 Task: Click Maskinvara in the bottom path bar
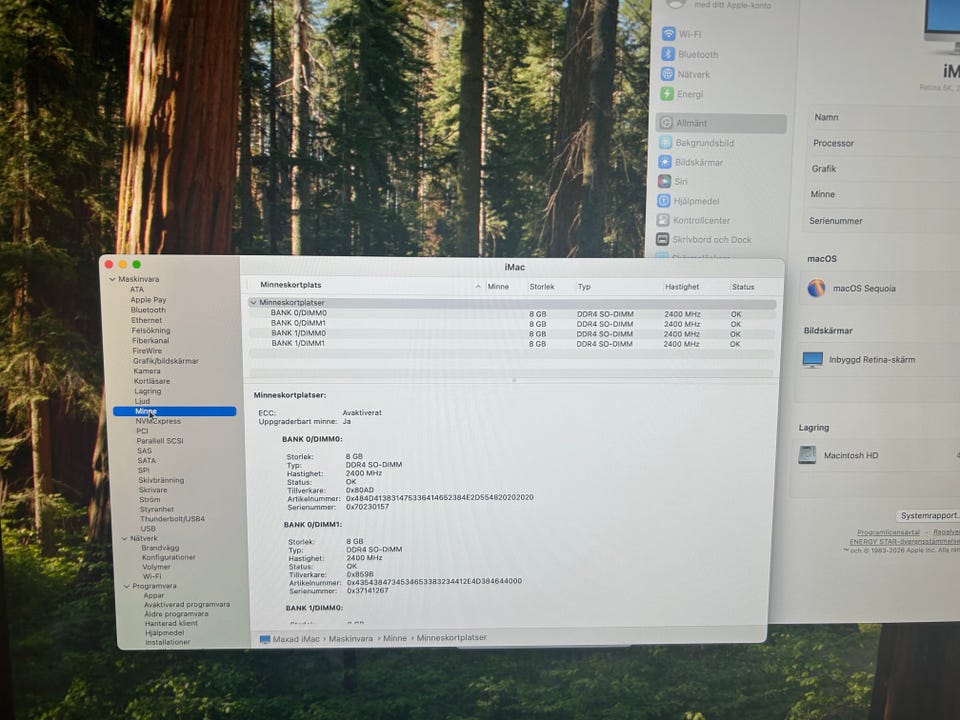pos(351,639)
